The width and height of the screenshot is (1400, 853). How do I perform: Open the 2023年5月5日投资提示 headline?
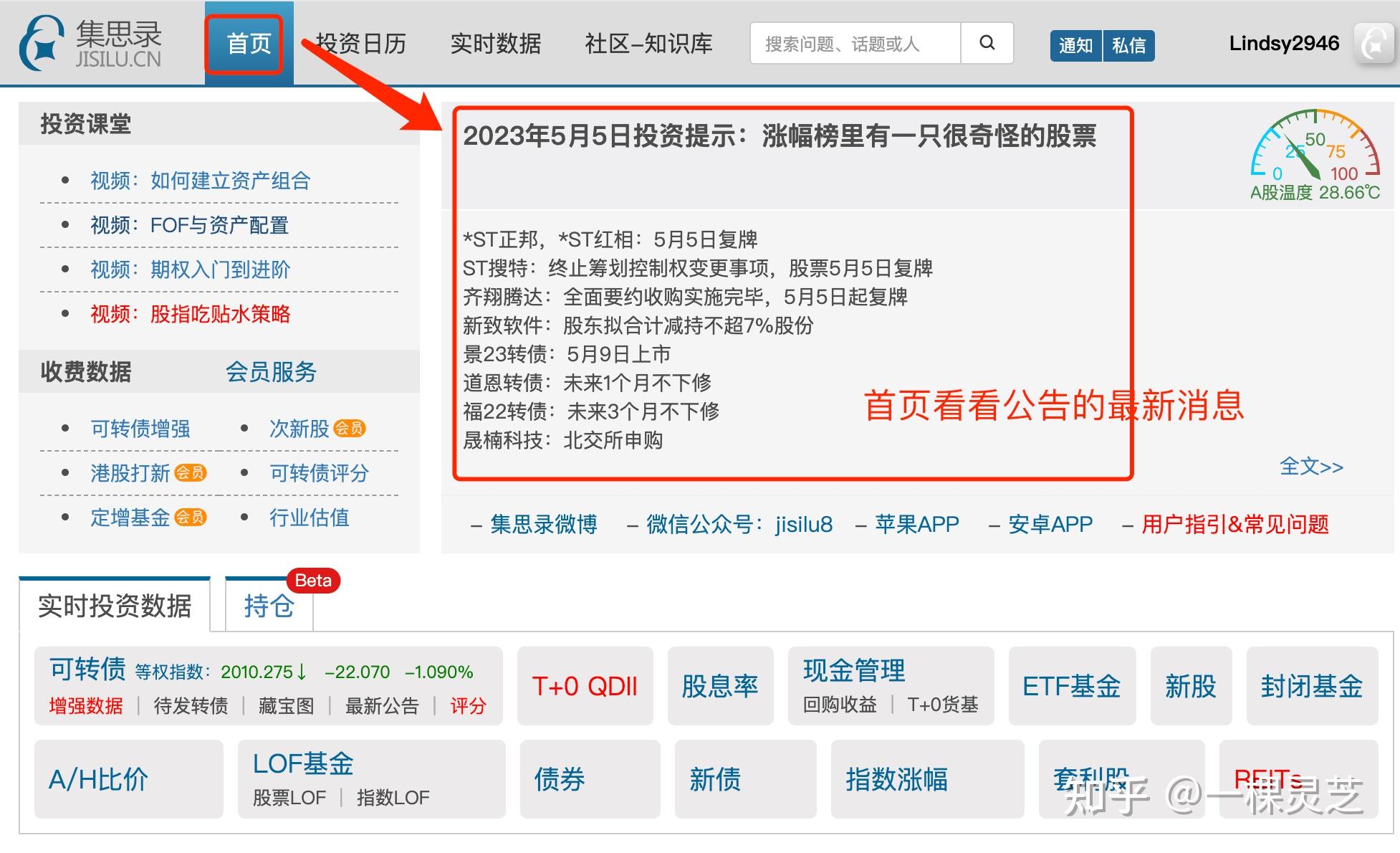780,135
